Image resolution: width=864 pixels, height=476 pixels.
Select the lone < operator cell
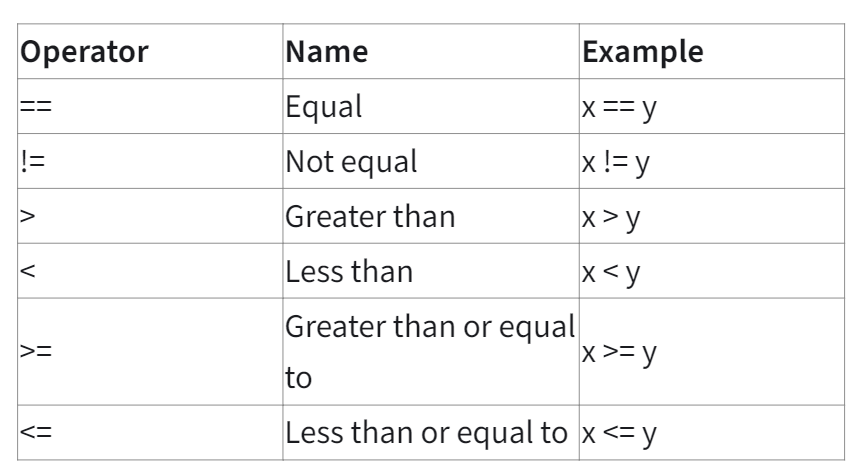[x=28, y=270]
